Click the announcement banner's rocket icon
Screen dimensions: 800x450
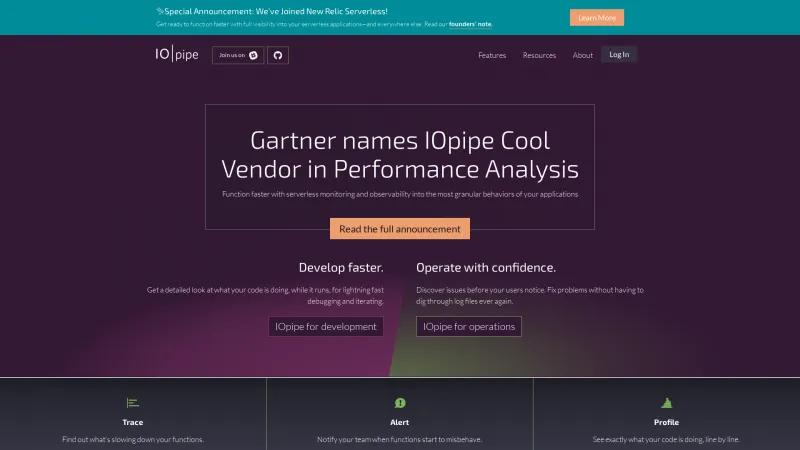[x=160, y=11]
